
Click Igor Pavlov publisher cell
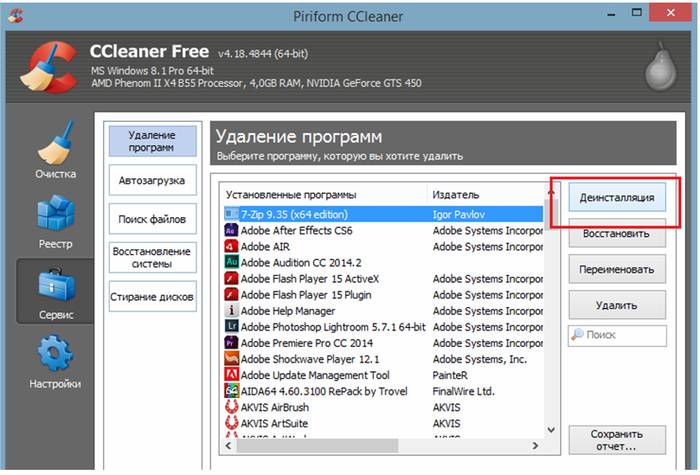458,214
